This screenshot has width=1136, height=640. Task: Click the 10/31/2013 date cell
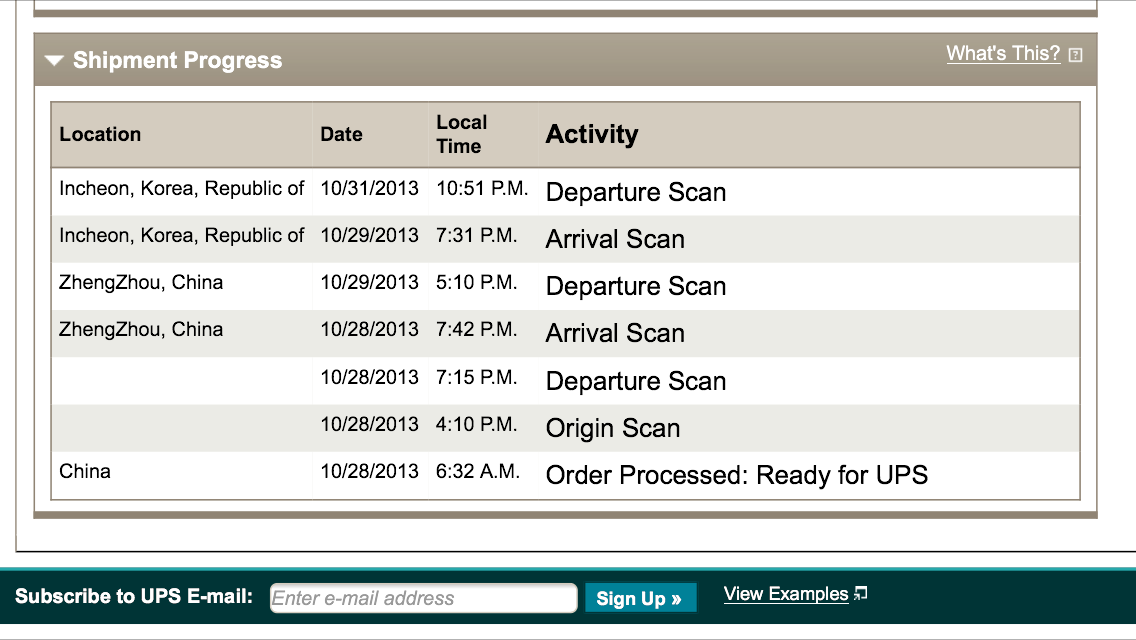pyautogui.click(x=369, y=189)
